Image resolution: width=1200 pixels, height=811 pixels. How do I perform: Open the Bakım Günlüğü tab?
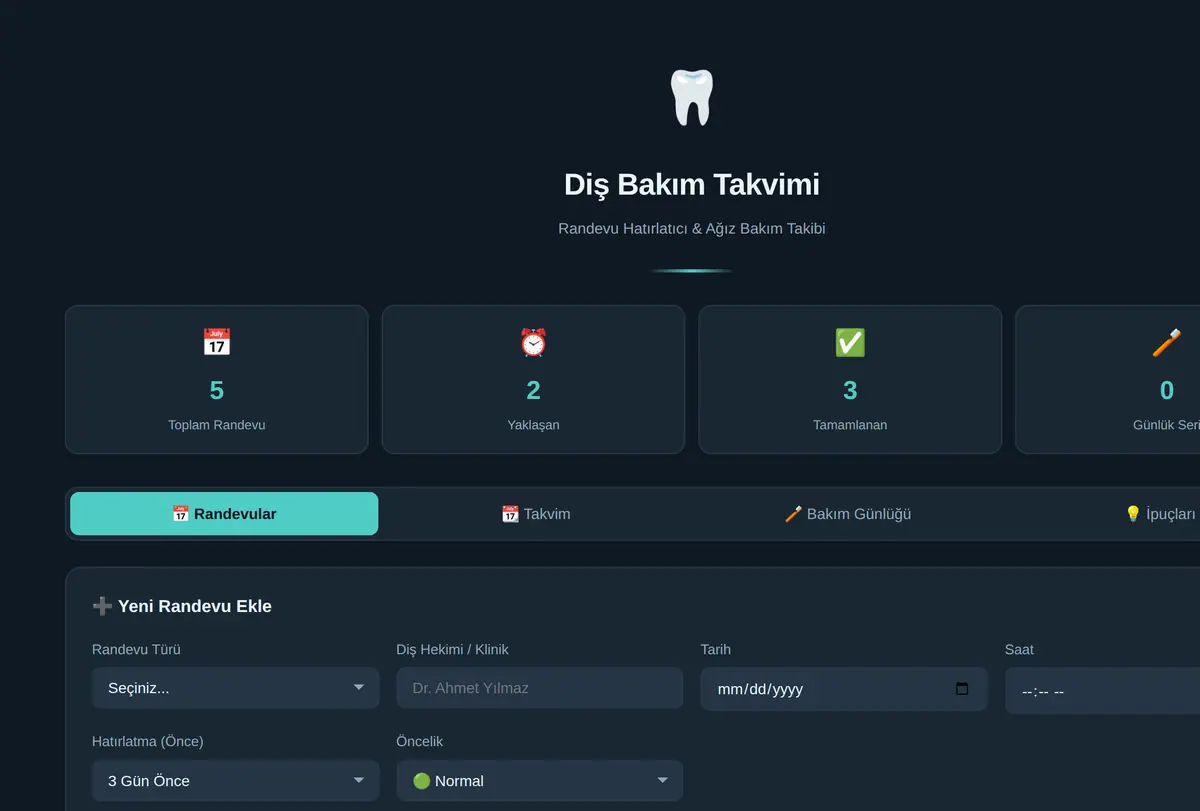[x=848, y=514]
